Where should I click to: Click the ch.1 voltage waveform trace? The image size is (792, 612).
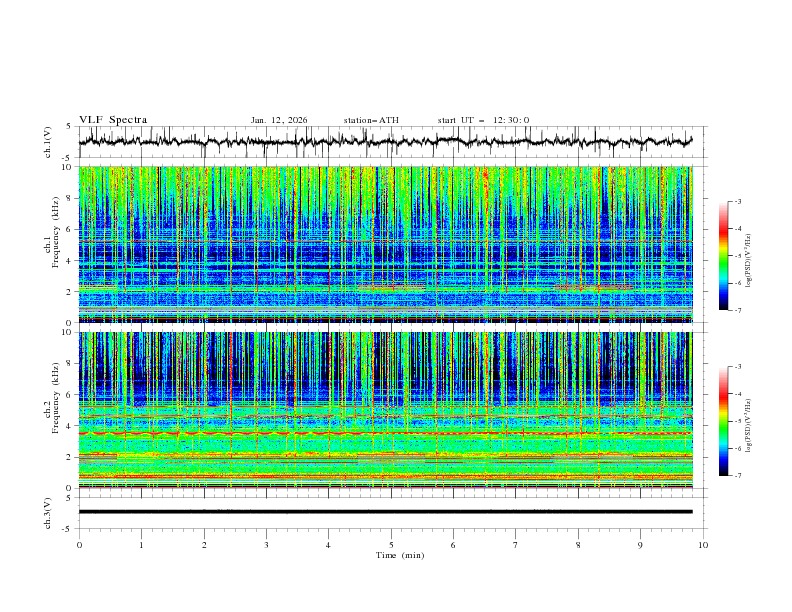[x=385, y=141]
